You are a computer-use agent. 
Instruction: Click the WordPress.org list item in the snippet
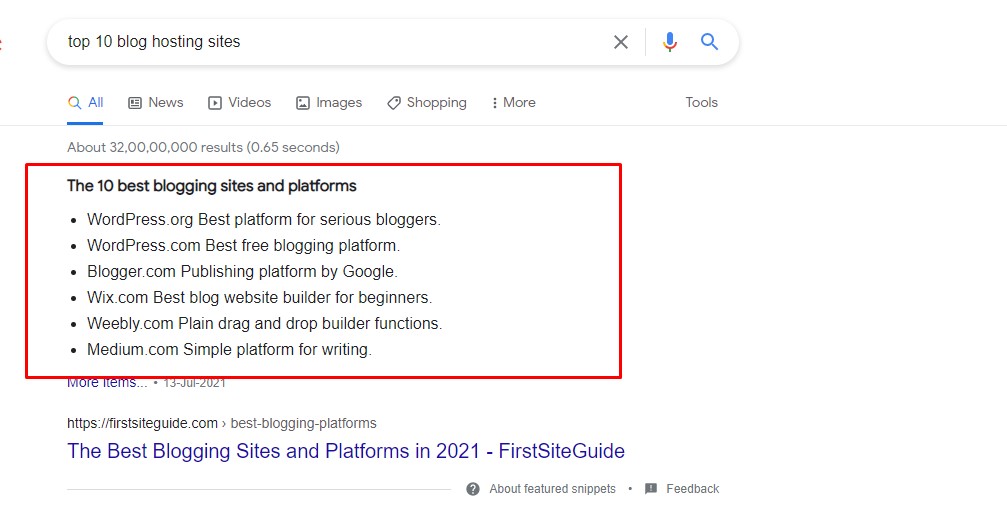click(263, 219)
